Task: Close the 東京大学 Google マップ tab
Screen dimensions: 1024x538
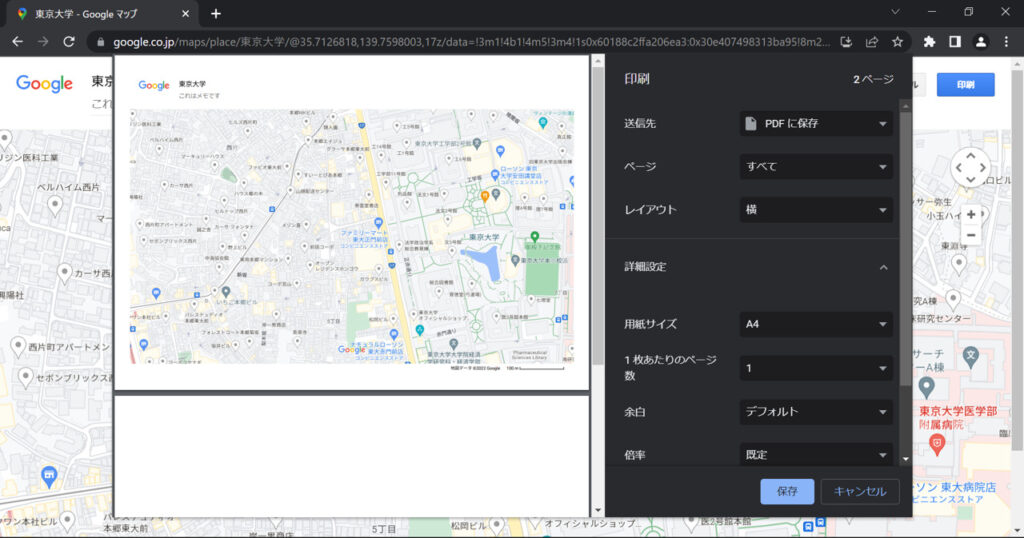Action: (x=185, y=13)
